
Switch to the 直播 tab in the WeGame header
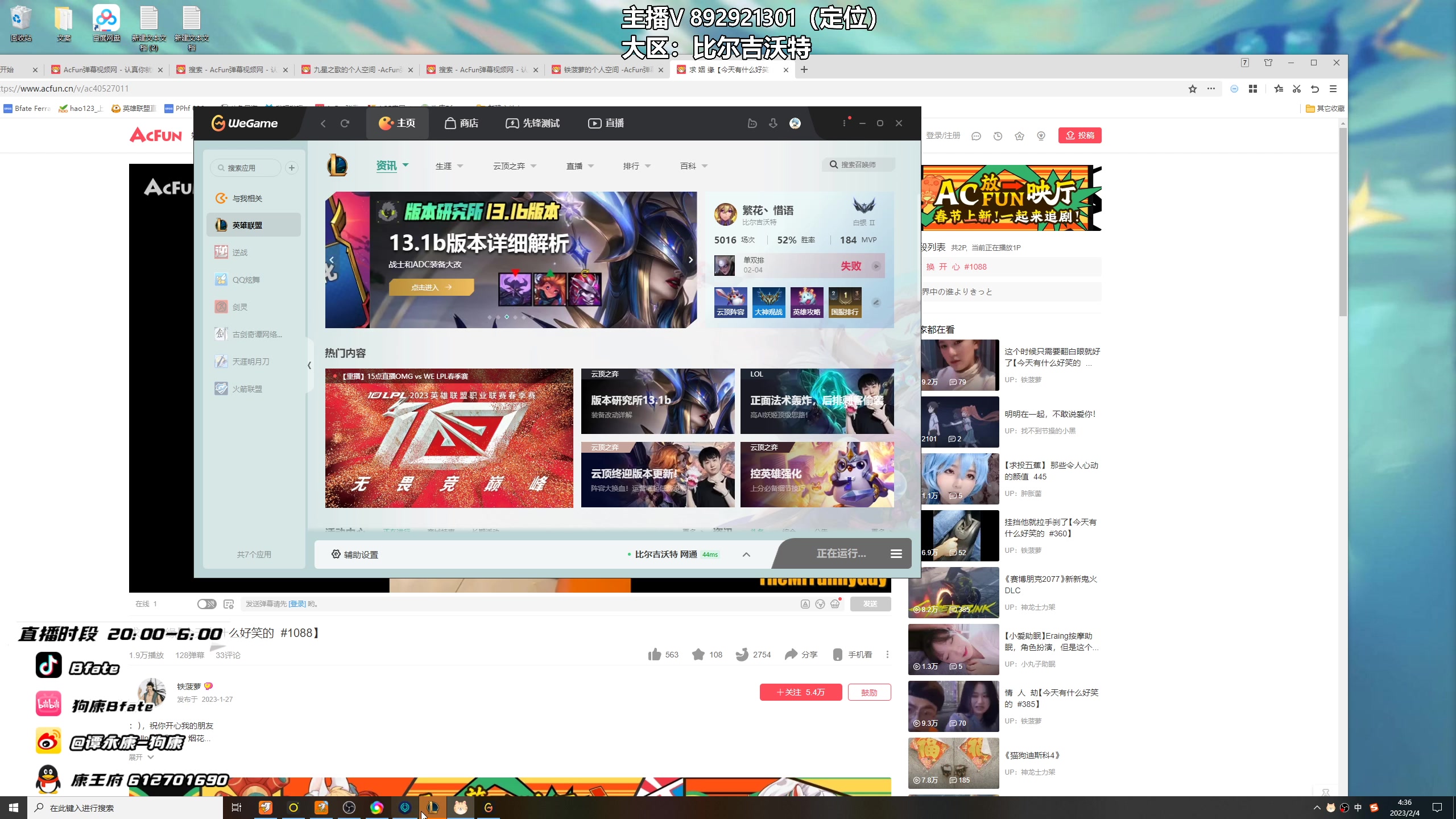click(x=606, y=123)
